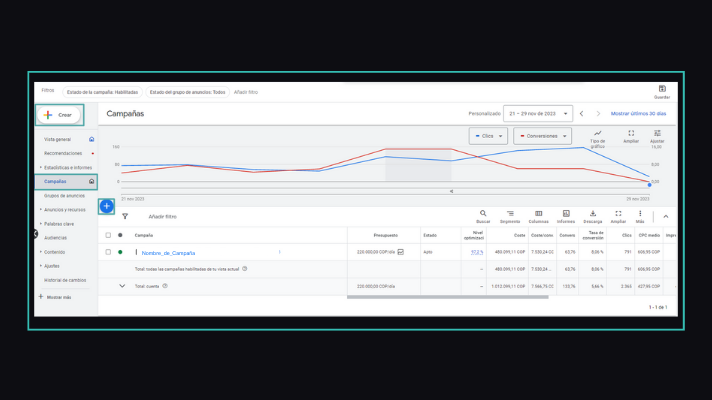Viewport: 712px width, 400px height.
Task: Select Historial de cambios in sidebar
Action: pos(65,280)
